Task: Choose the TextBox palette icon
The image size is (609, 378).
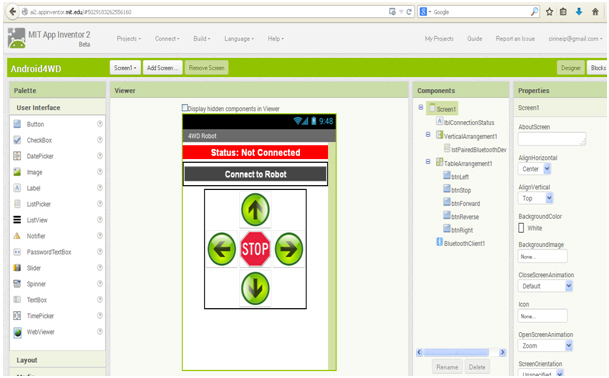Action: [x=17, y=300]
